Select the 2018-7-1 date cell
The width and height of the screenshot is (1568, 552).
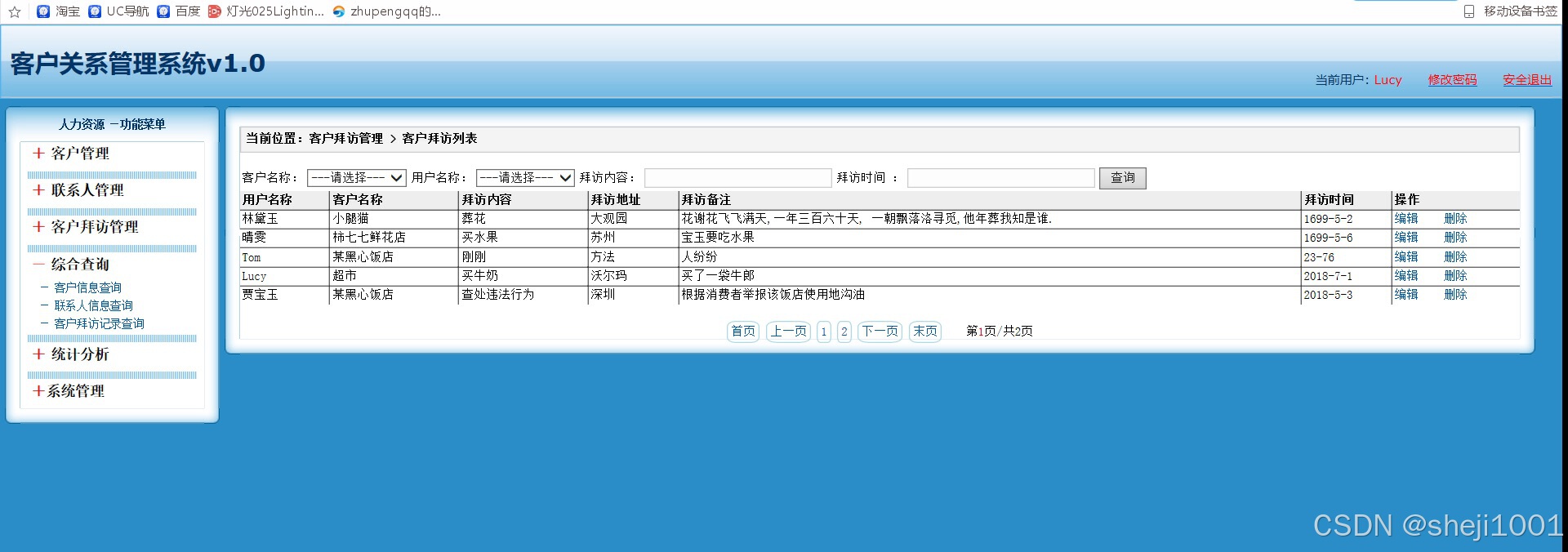[x=1346, y=276]
